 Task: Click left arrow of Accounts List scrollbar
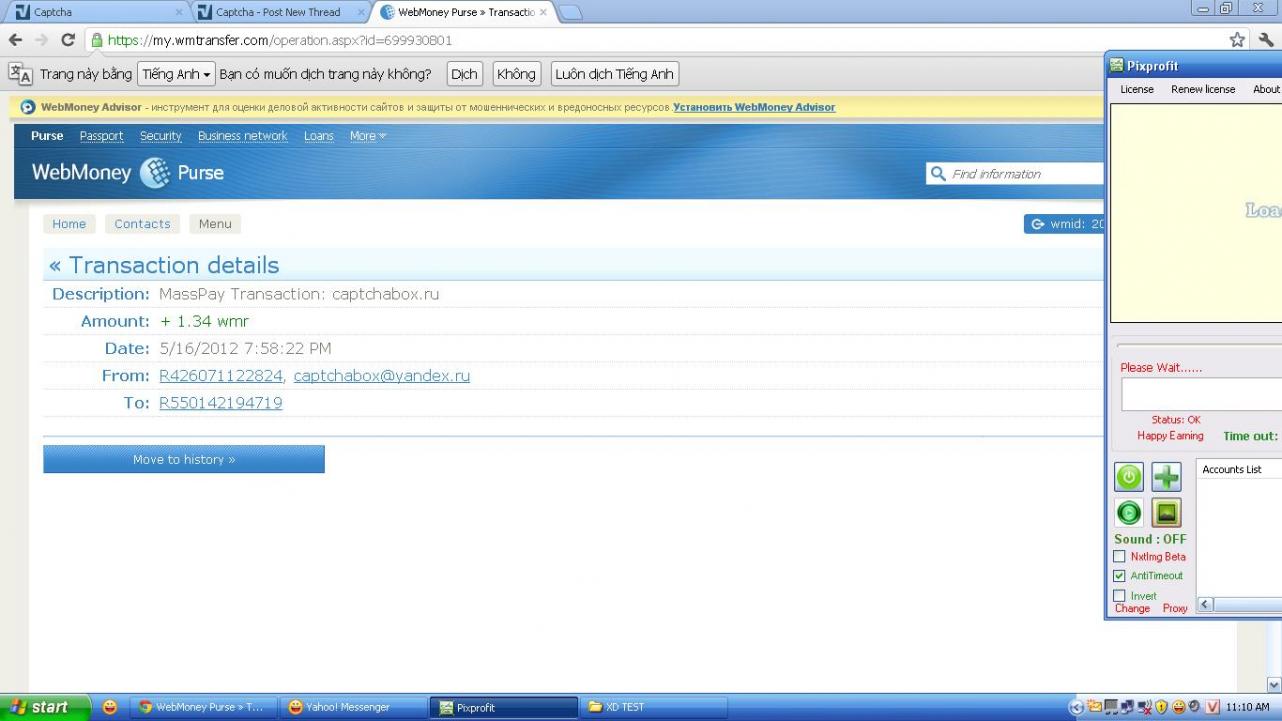point(1205,604)
